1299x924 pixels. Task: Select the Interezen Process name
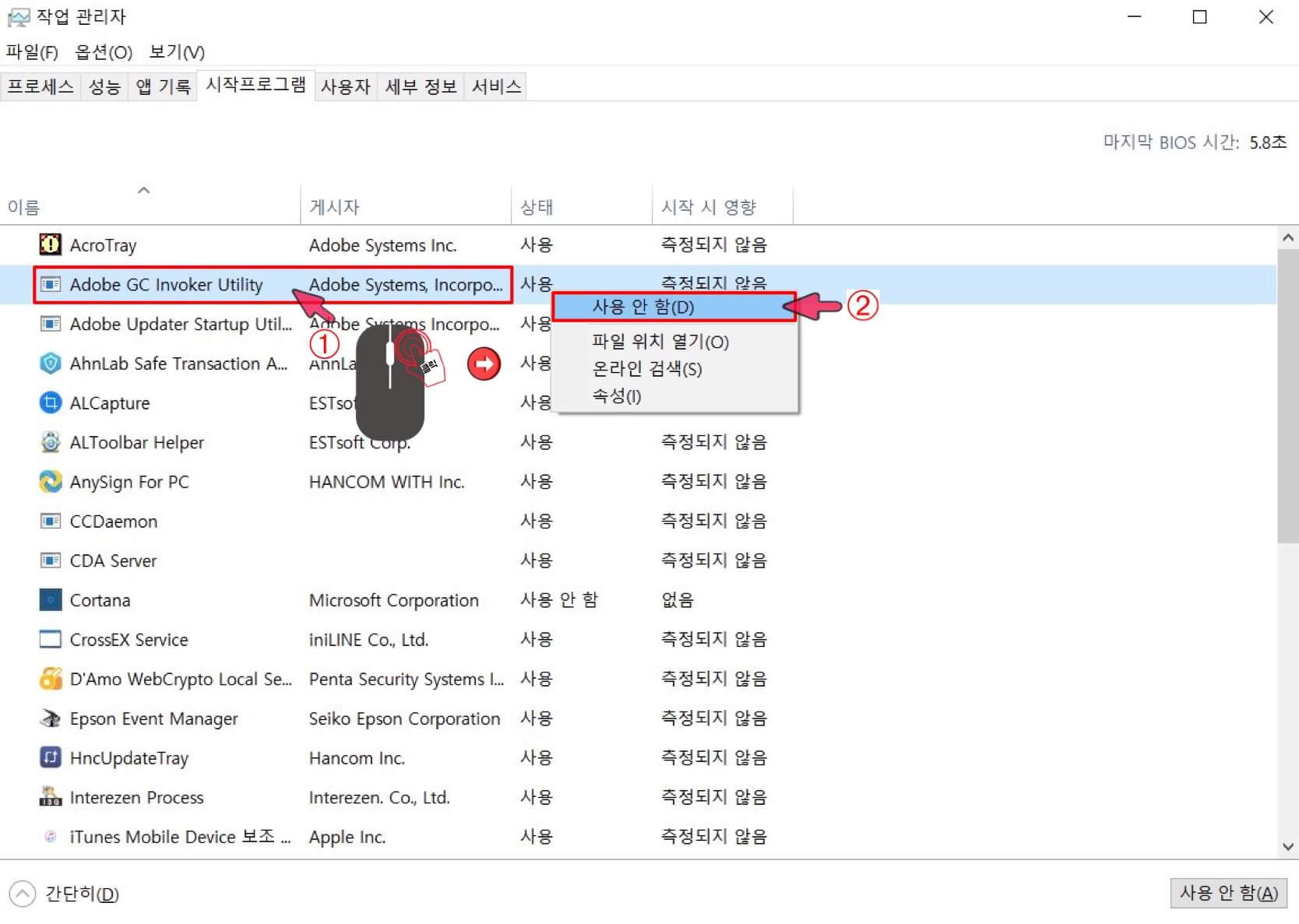tap(136, 797)
